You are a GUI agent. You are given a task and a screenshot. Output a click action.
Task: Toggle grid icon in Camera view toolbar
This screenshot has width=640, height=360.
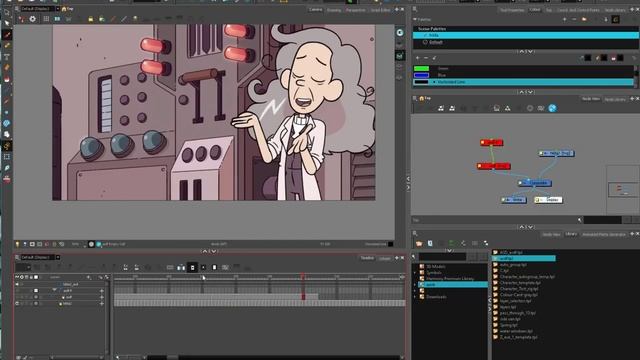[46, 19]
